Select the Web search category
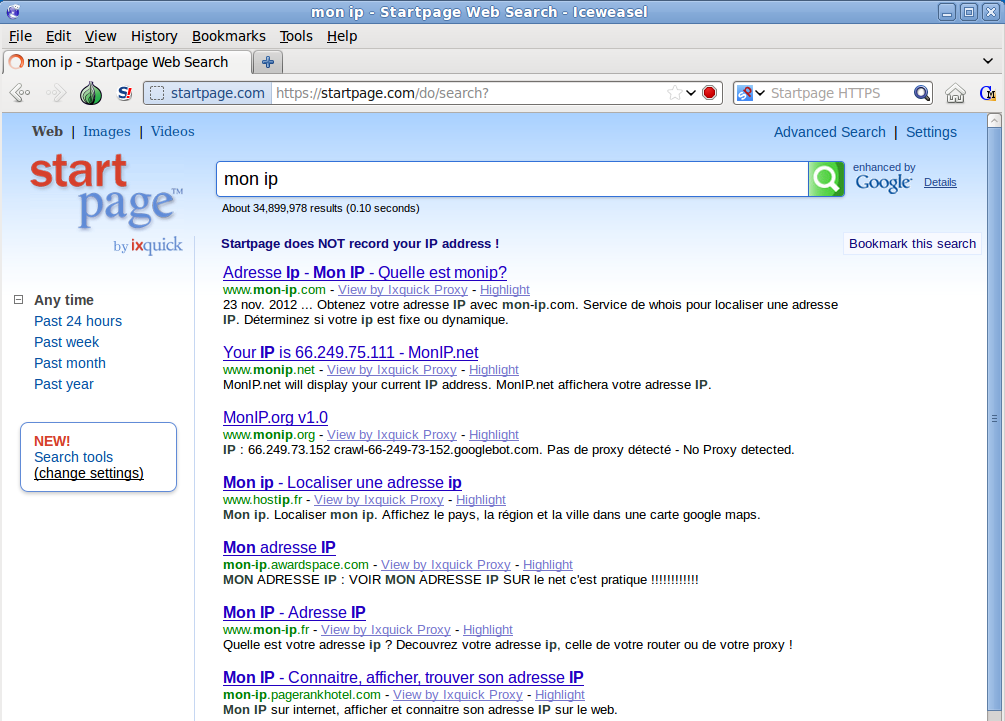This screenshot has height=721, width=1005. (x=47, y=131)
